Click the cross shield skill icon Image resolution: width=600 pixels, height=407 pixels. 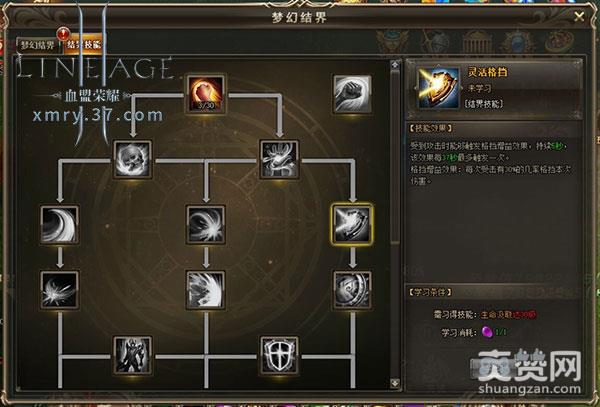coord(279,355)
